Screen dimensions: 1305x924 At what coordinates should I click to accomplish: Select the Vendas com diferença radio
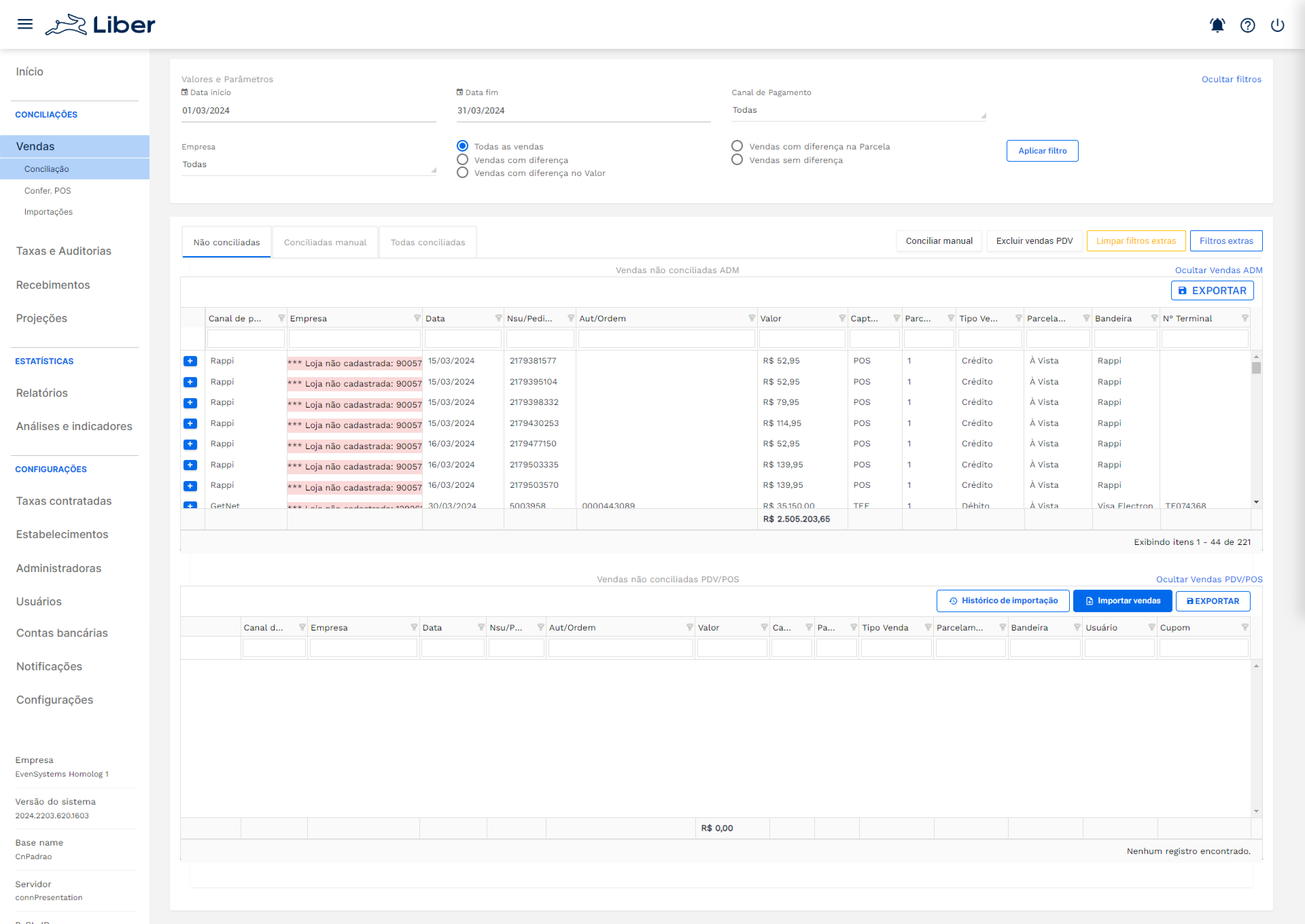(x=463, y=160)
